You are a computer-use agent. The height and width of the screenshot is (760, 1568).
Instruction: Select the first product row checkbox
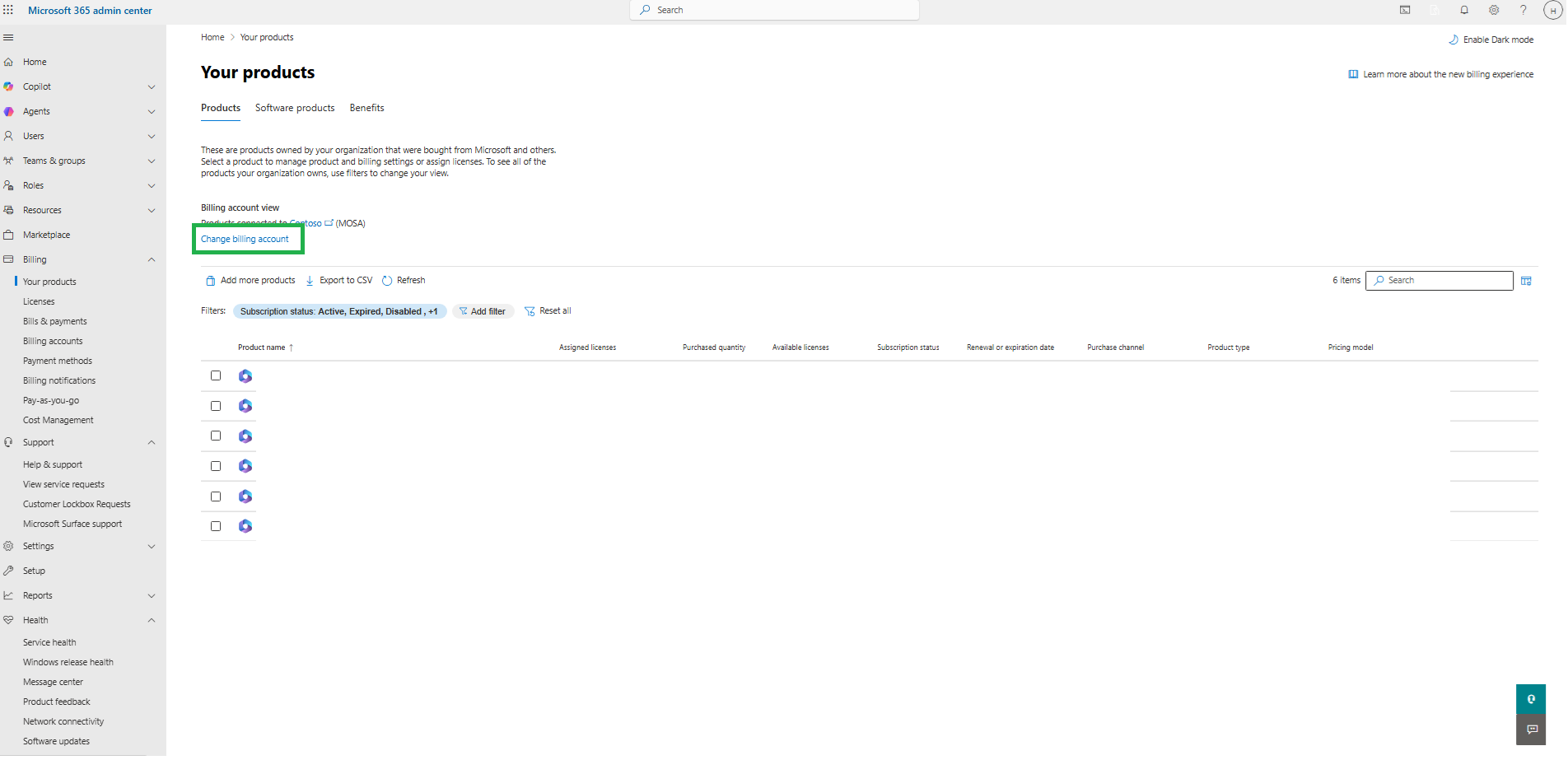tap(216, 376)
